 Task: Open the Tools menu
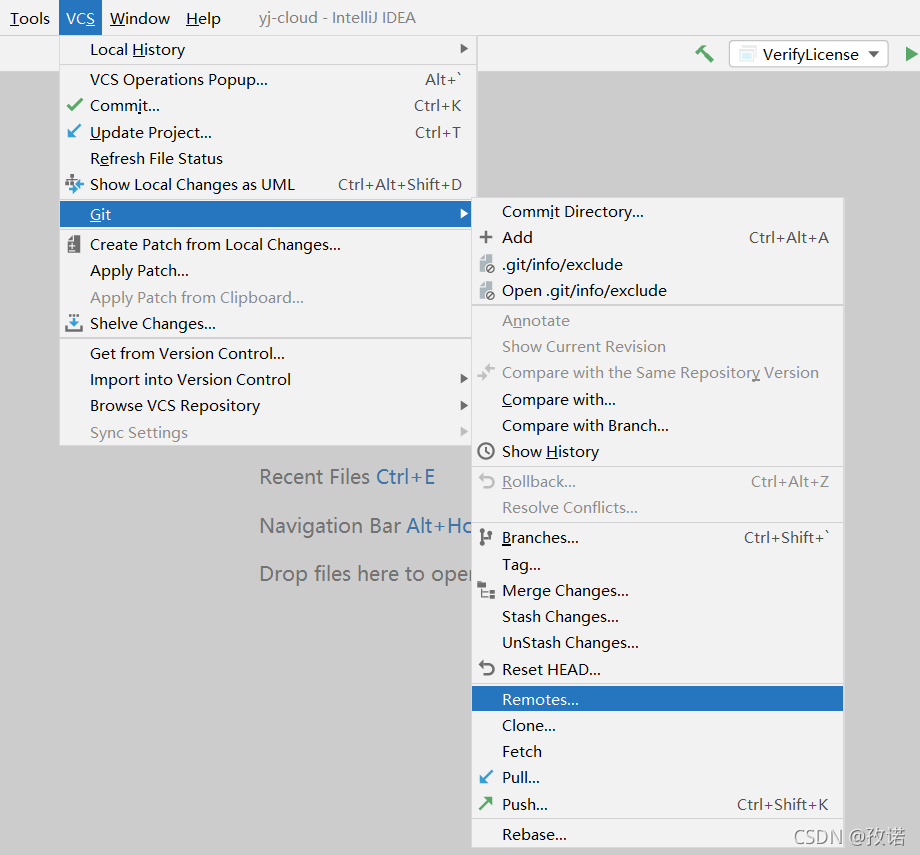click(x=30, y=18)
